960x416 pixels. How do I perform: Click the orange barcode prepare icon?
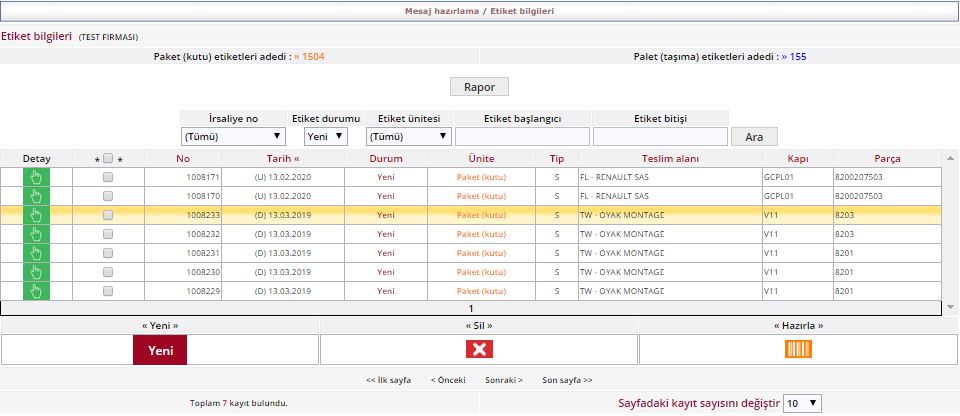[x=798, y=349]
